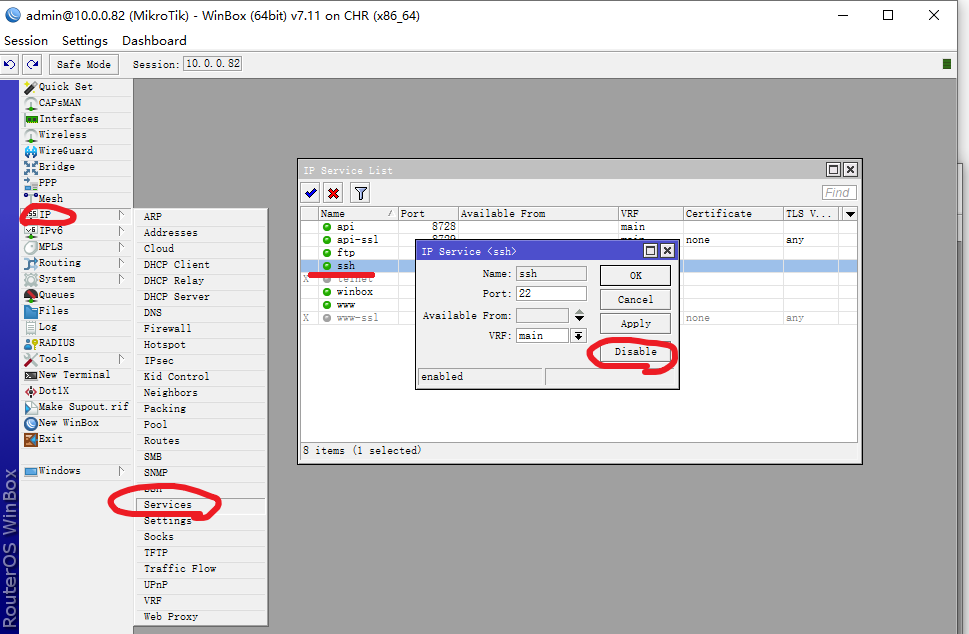Viewport: 969px width, 634px height.
Task: Open the Dashboard menu
Action: [x=154, y=41]
